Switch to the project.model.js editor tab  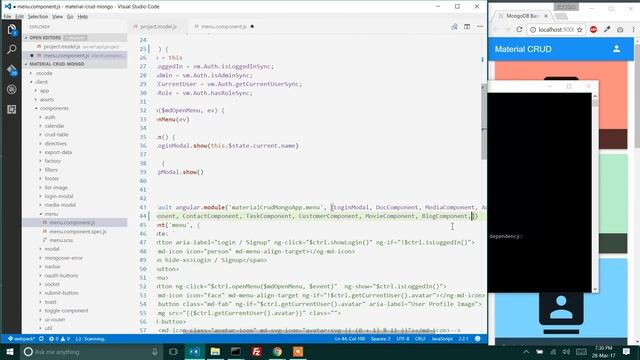[158, 27]
